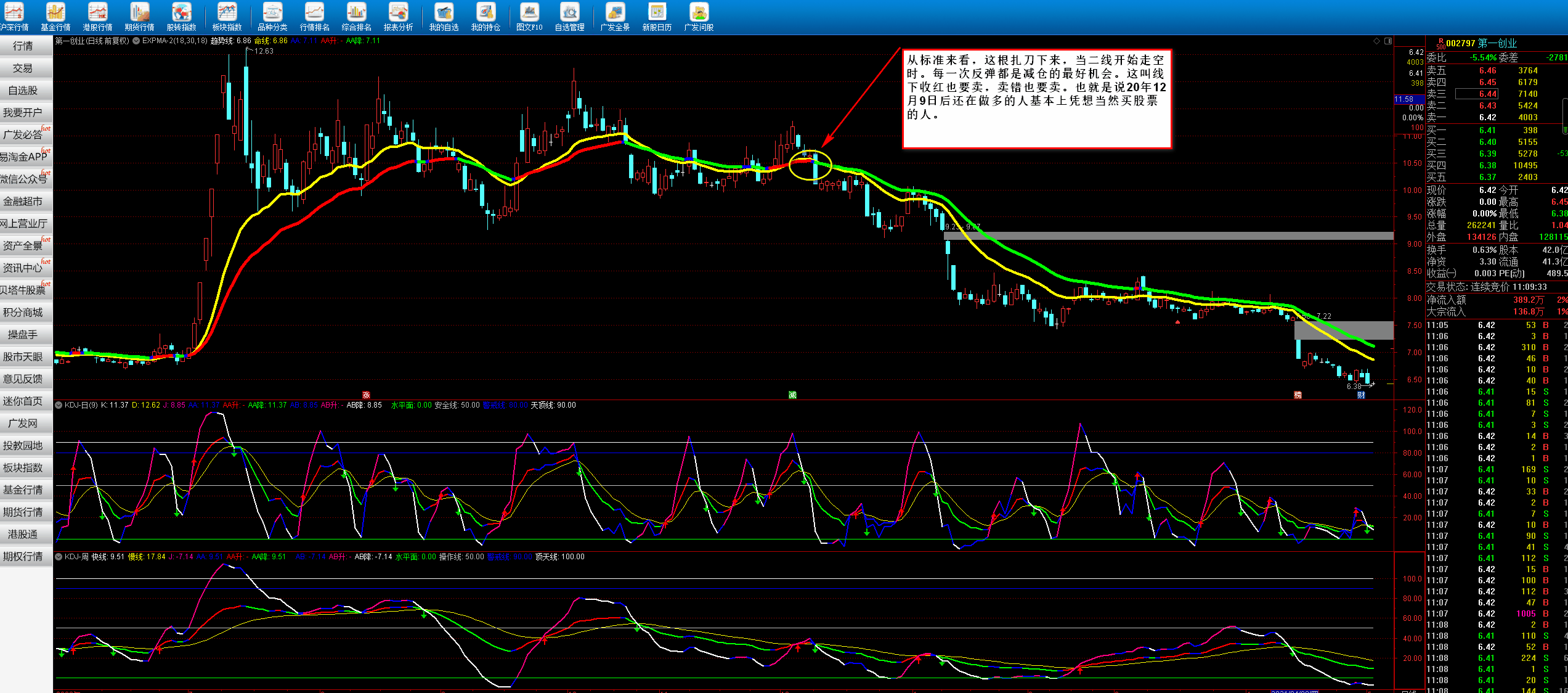Open sidebar 期货行情 entry

pyautogui.click(x=26, y=512)
